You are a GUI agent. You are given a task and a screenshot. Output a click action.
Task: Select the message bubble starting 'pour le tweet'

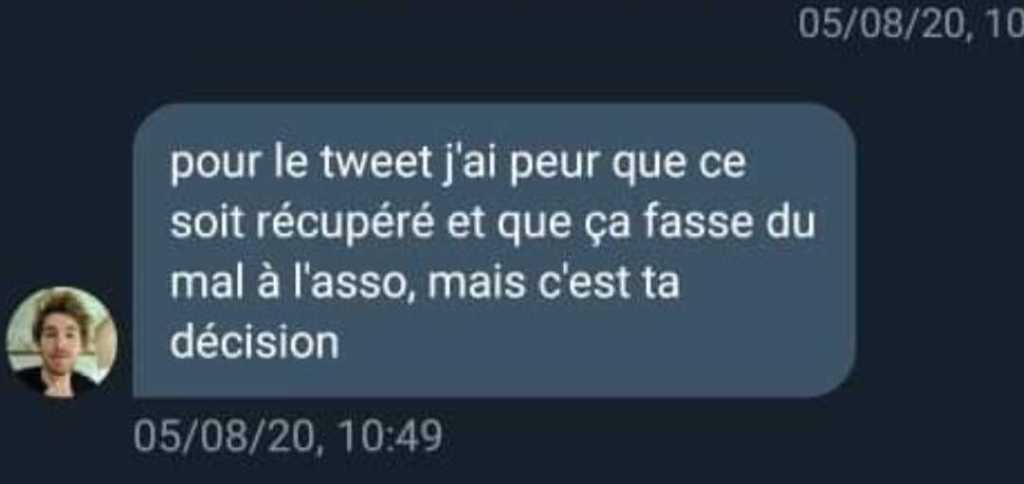click(x=494, y=250)
